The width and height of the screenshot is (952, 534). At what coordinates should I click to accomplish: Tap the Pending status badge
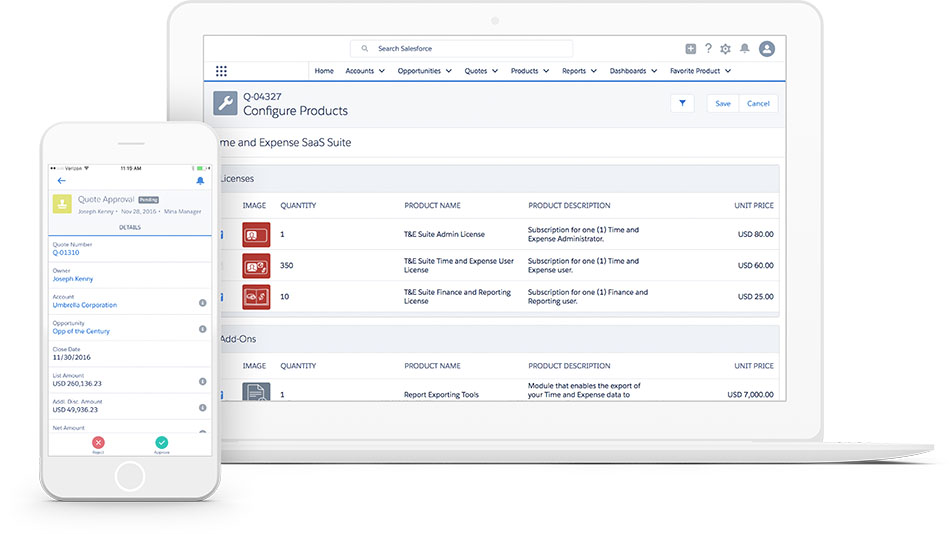pos(149,200)
